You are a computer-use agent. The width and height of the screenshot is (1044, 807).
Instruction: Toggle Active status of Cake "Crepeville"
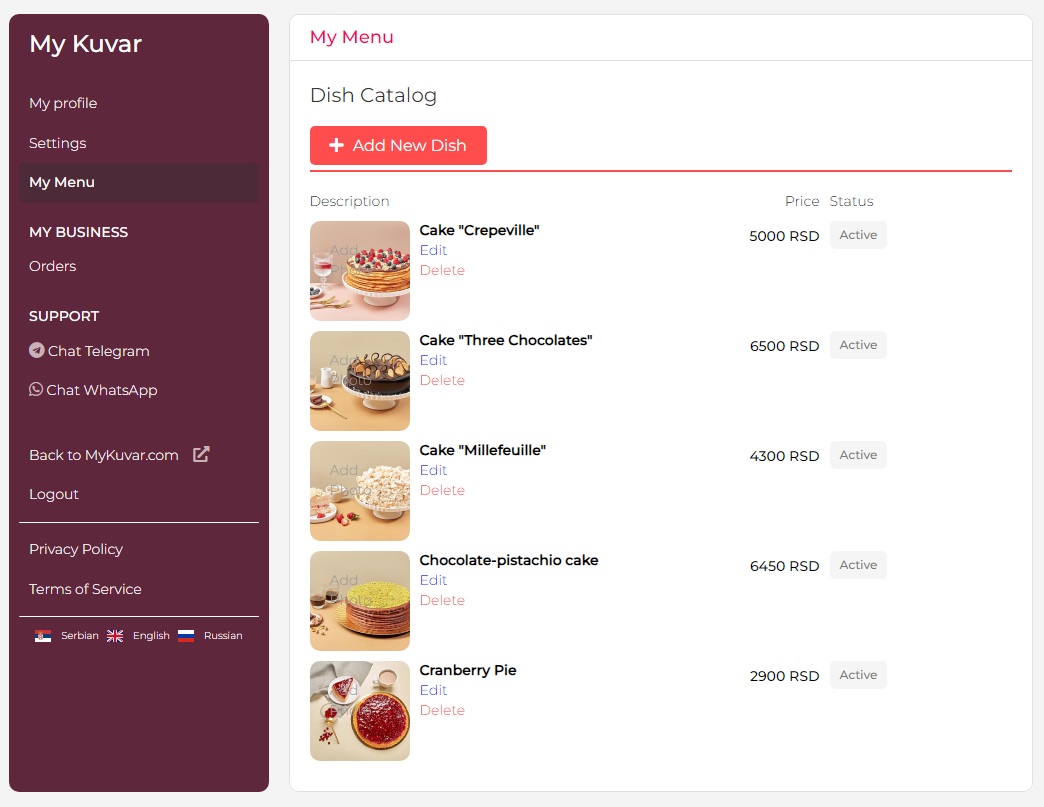858,235
